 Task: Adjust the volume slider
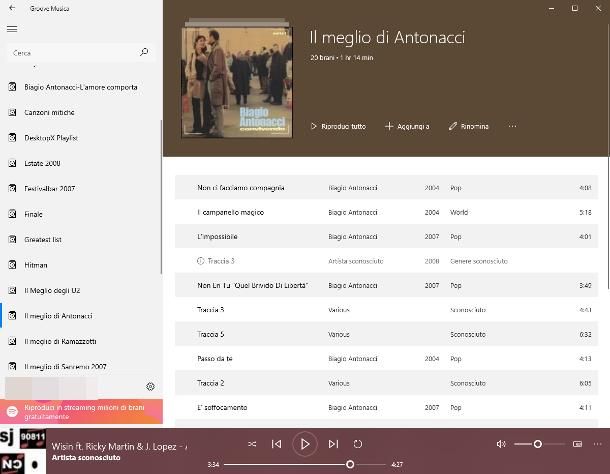coord(539,444)
